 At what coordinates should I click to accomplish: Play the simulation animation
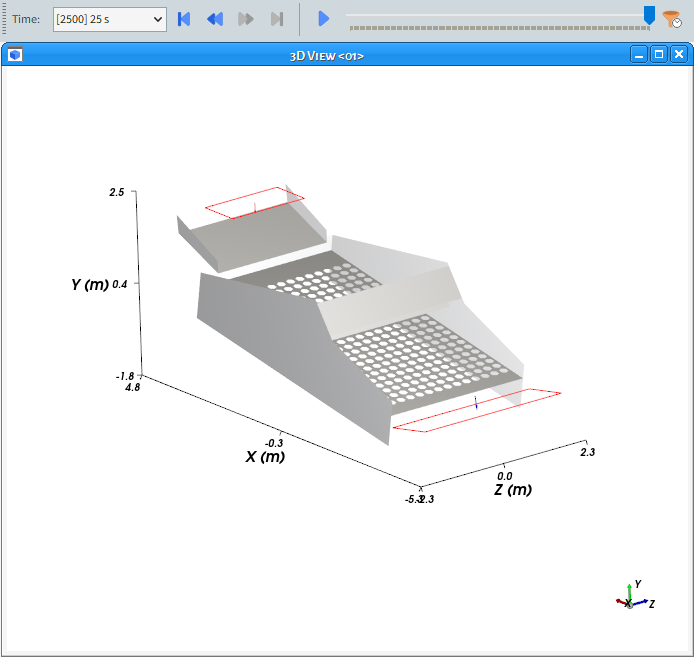pyautogui.click(x=323, y=19)
